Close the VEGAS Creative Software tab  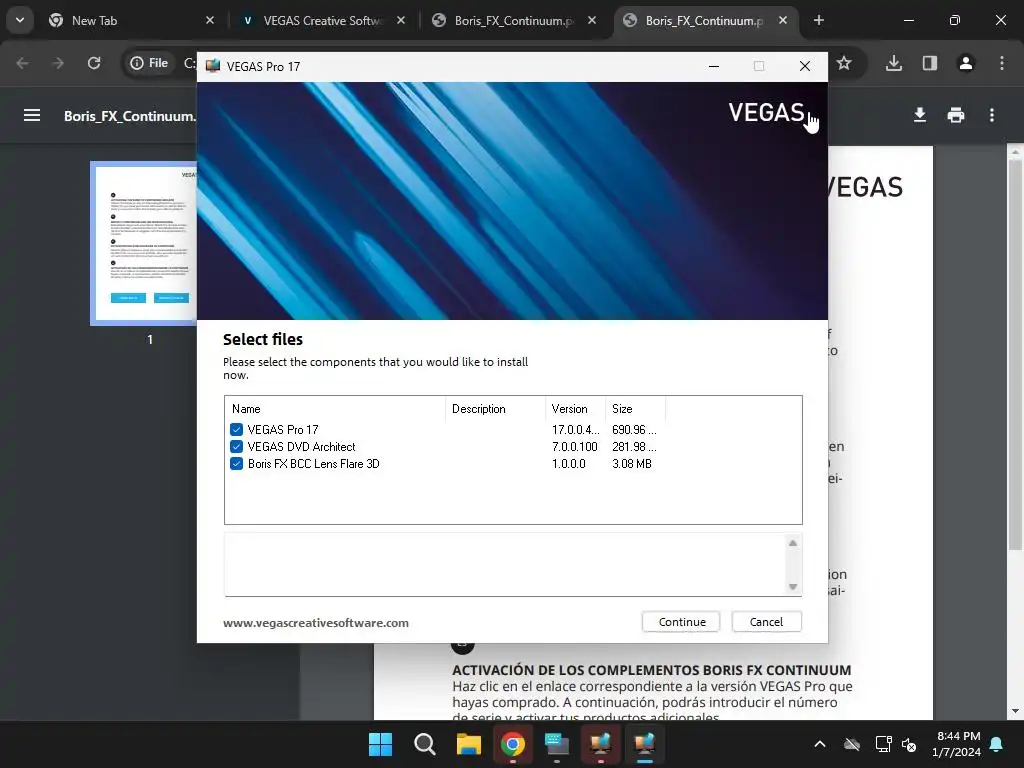pyautogui.click(x=400, y=21)
